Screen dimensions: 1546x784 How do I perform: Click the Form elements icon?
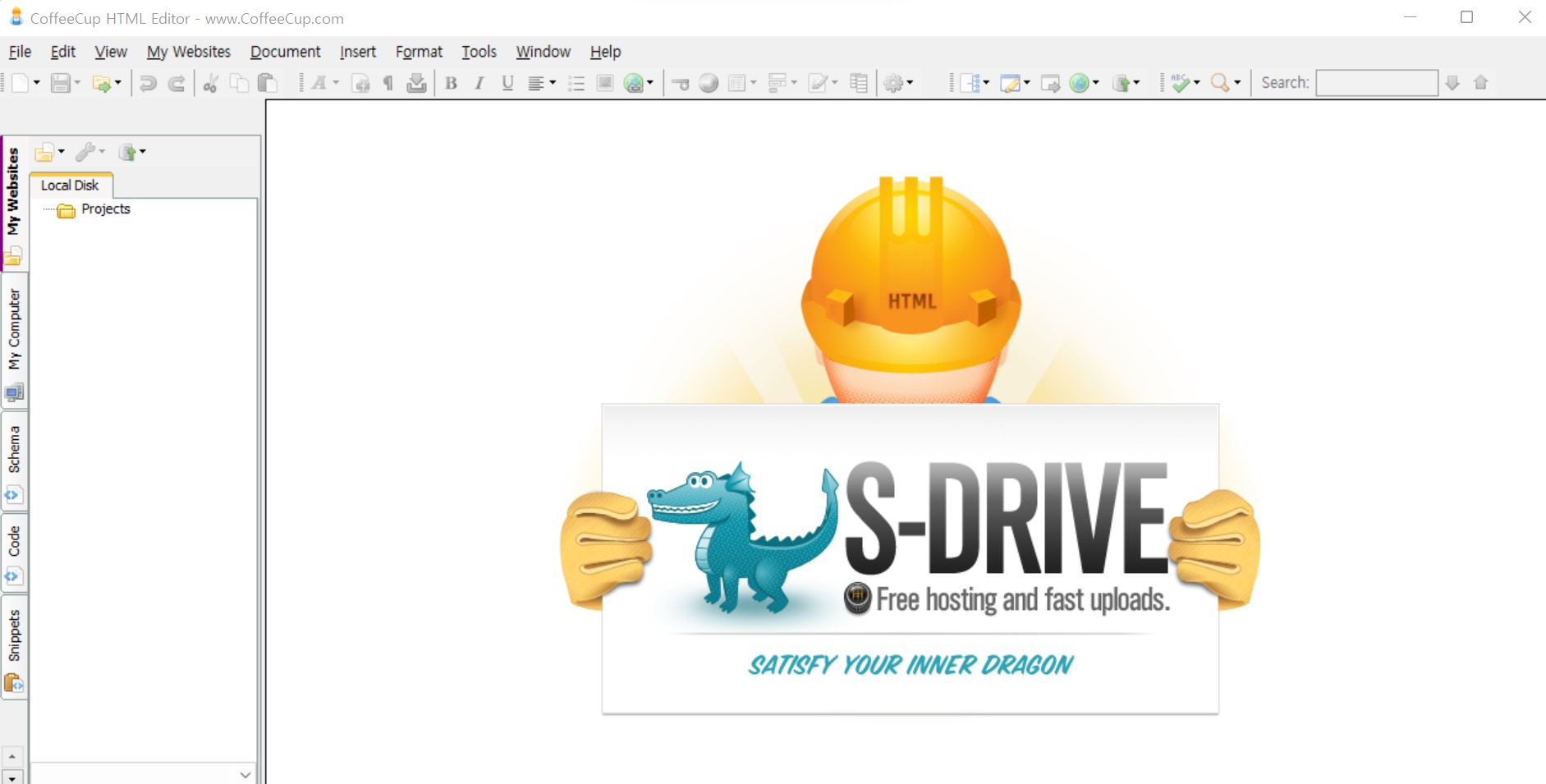(x=778, y=83)
